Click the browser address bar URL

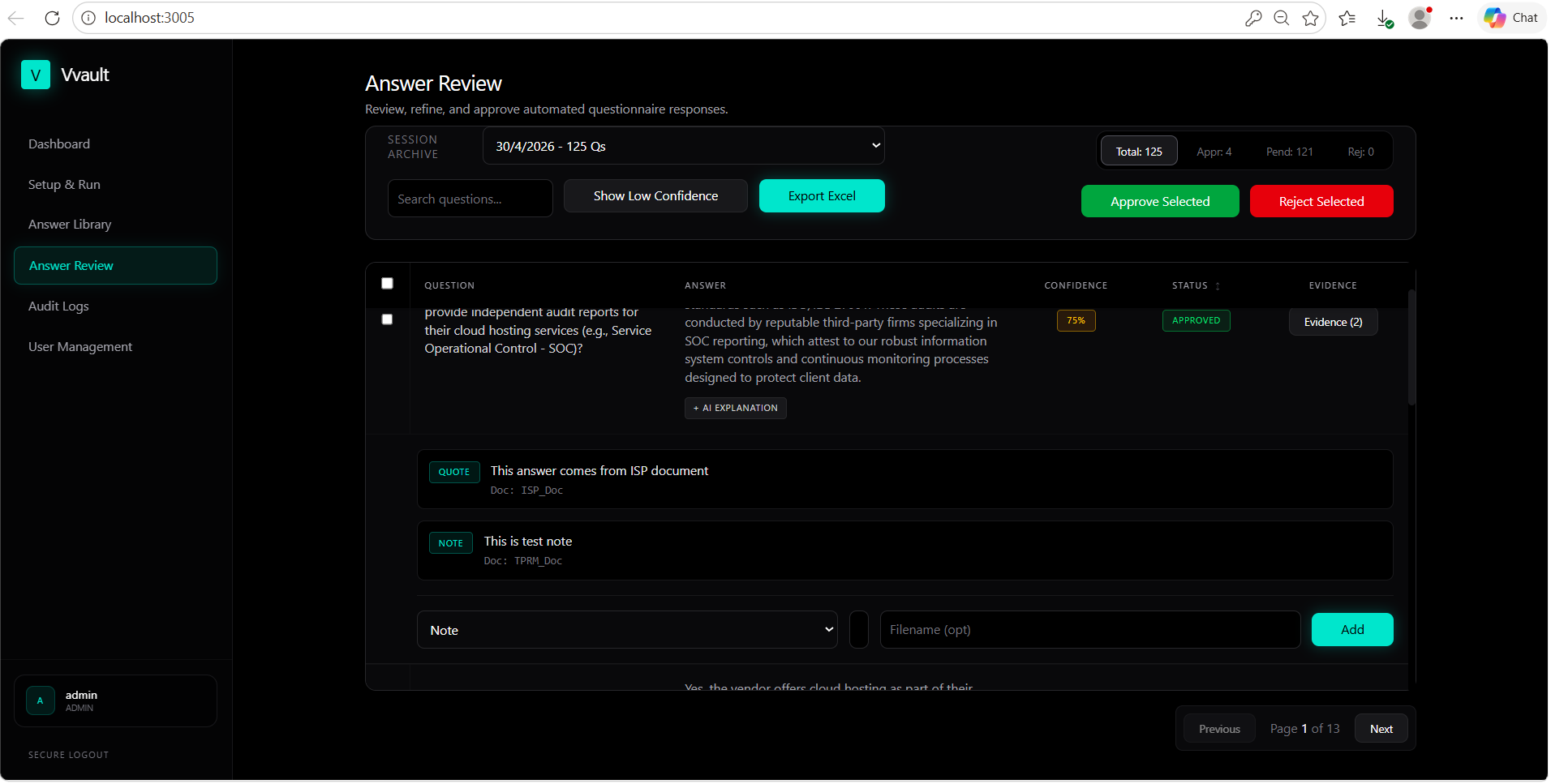[149, 18]
